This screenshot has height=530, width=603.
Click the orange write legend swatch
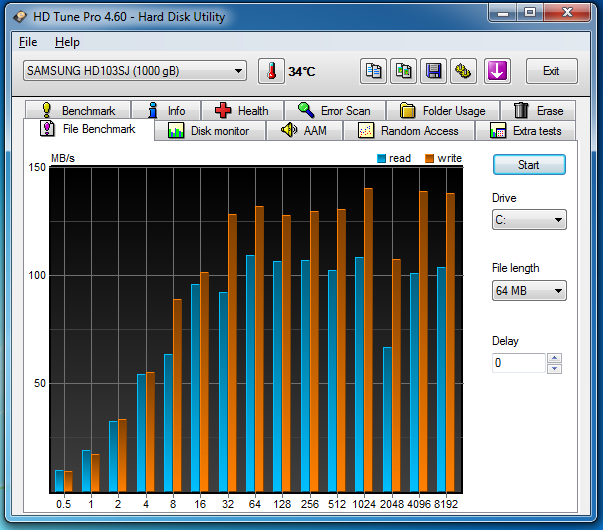[430, 158]
